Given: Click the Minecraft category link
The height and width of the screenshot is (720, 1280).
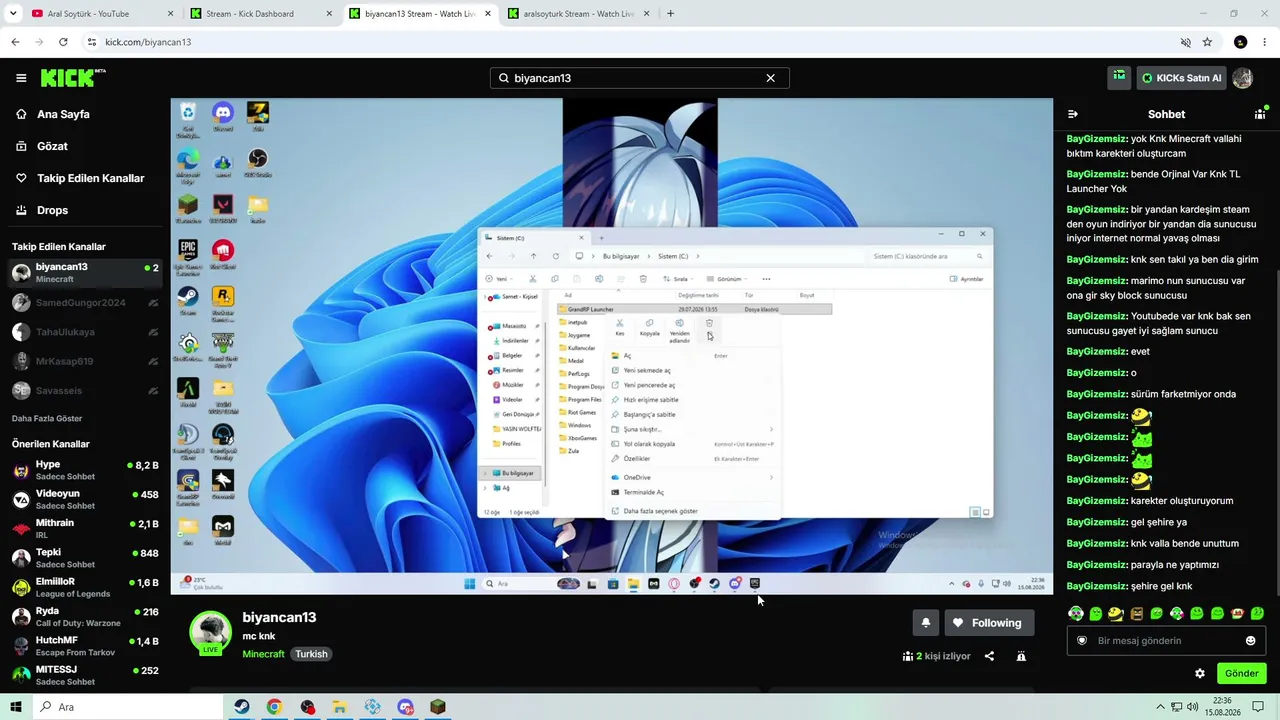Looking at the screenshot, I should tap(263, 654).
